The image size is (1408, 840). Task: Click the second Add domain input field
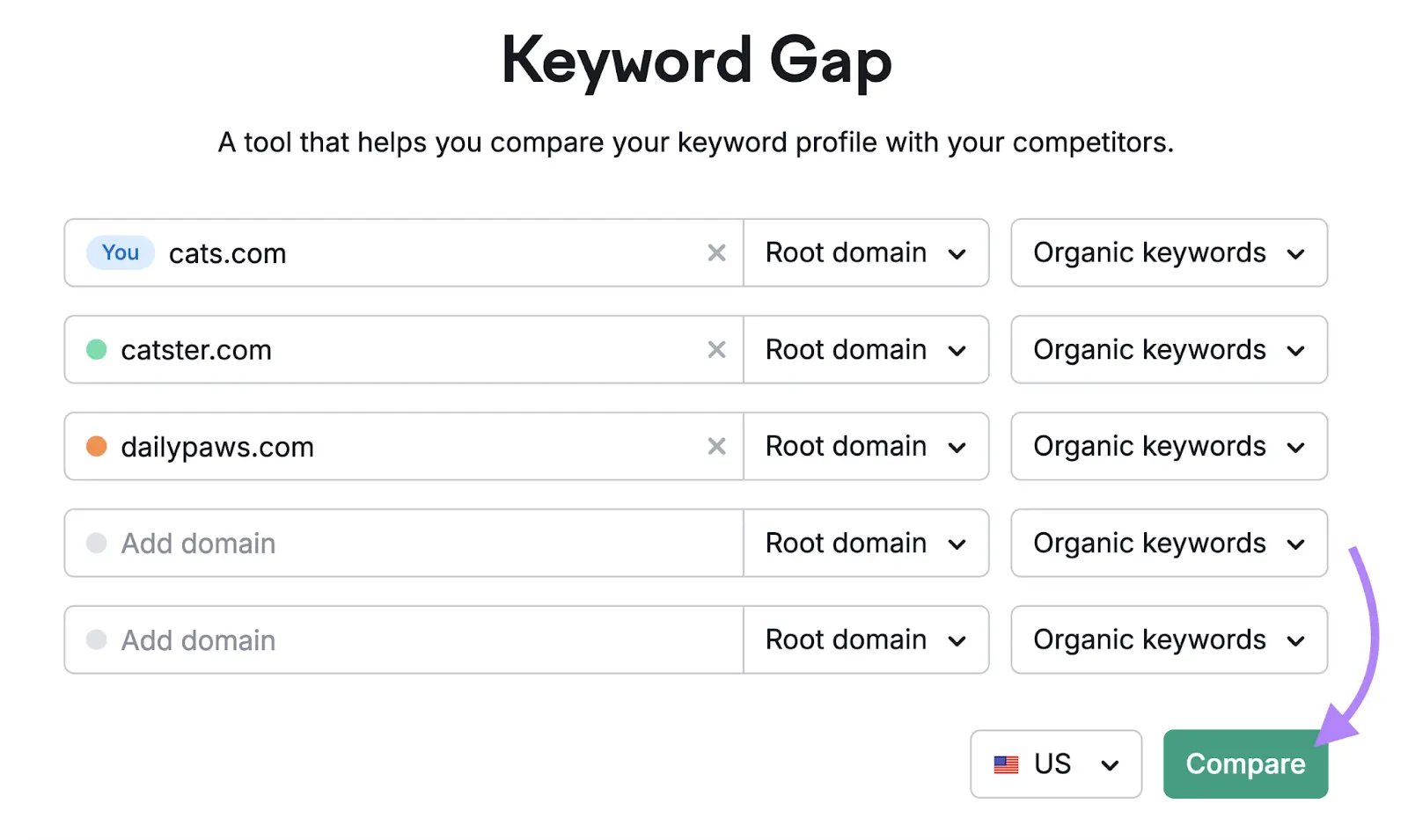(x=352, y=639)
